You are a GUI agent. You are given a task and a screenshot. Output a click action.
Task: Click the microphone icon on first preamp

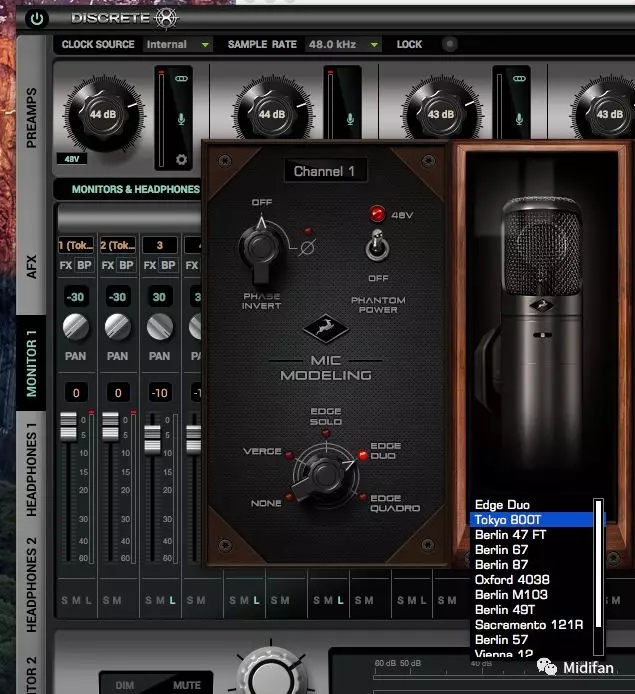(x=181, y=119)
